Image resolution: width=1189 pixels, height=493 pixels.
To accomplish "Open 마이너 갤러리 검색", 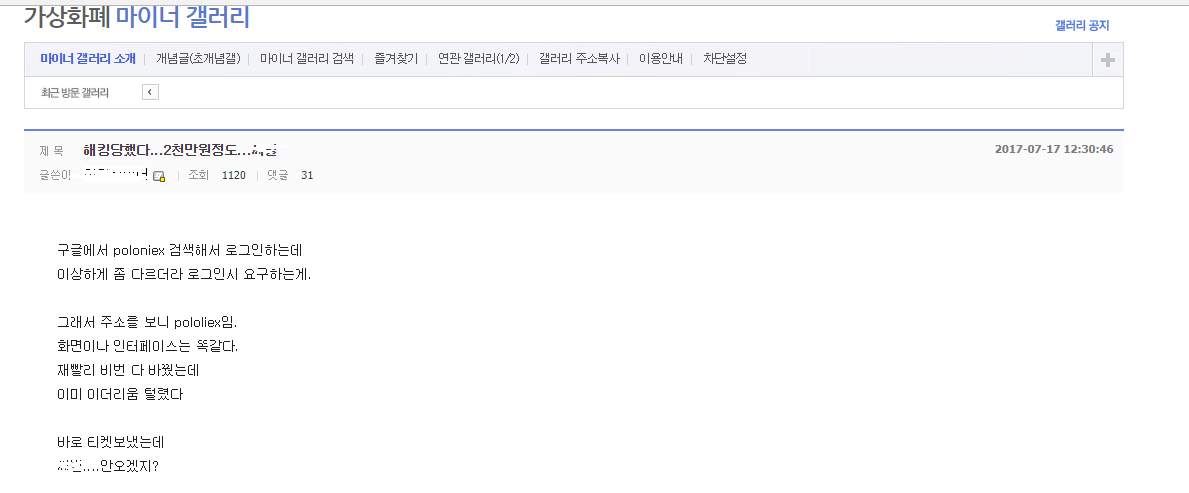I will pyautogui.click(x=307, y=59).
